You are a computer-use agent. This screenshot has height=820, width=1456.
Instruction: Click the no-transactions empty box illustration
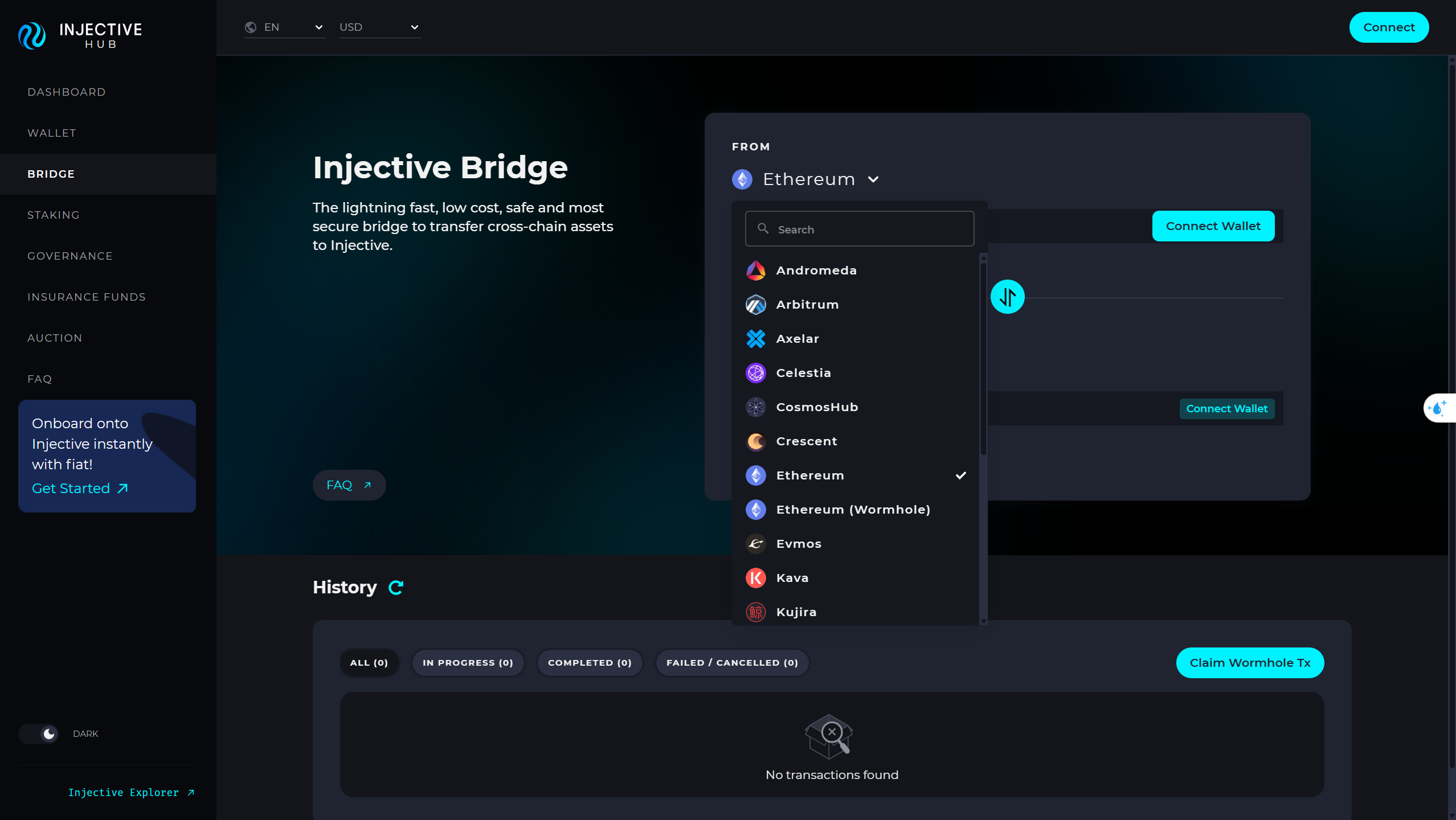[x=829, y=736]
